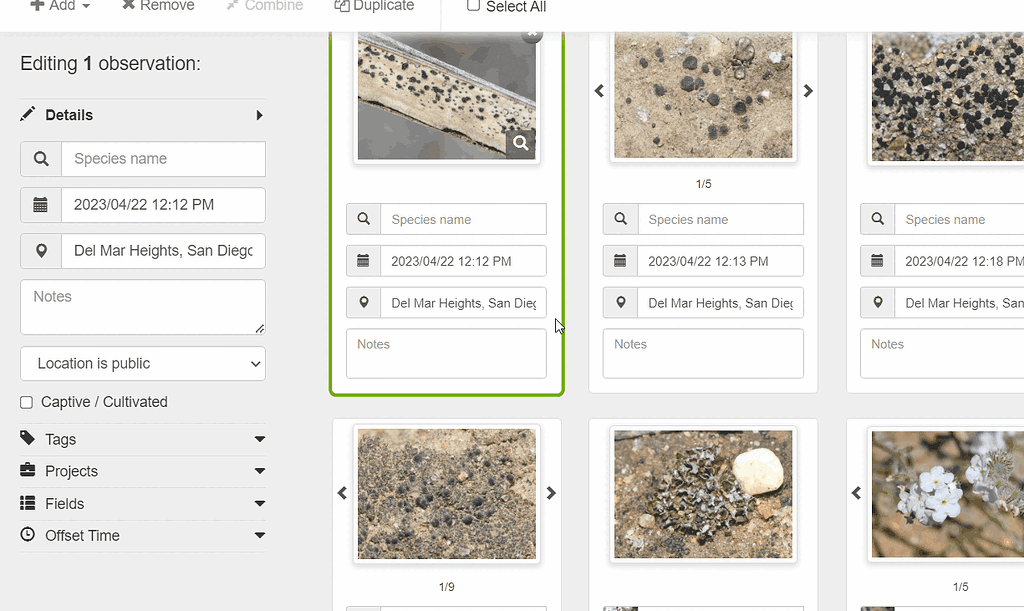Image resolution: width=1024 pixels, height=611 pixels.
Task: Open the species name search for the selected observation
Action: tap(363, 219)
